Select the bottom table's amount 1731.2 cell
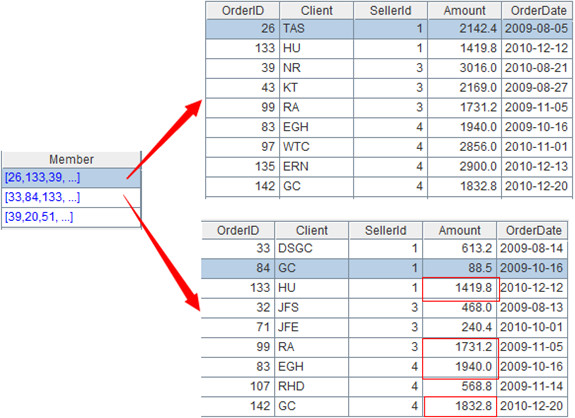 click(459, 347)
